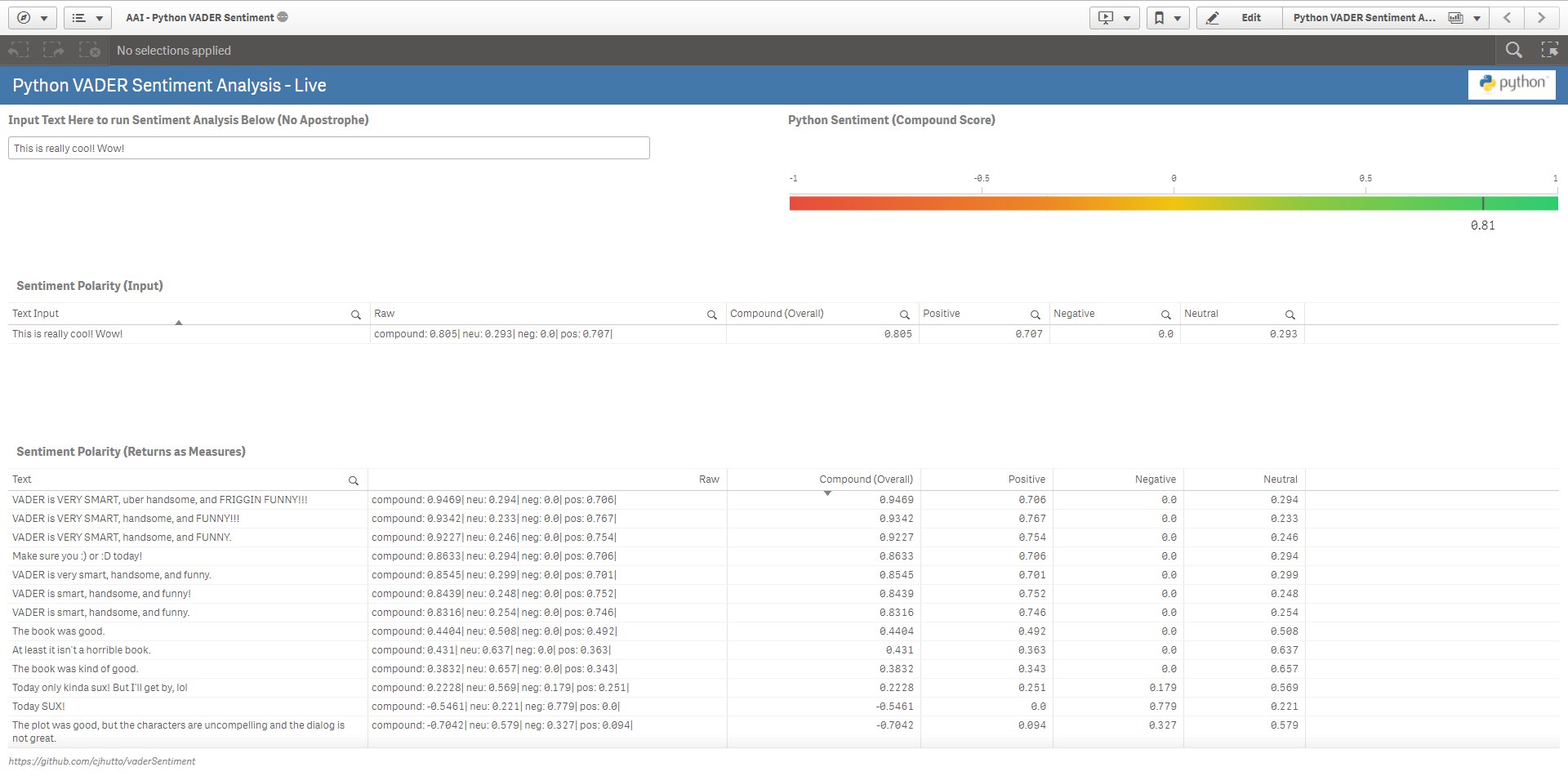Screen dimensions: 1568x776
Task: Open the bookmarks menu
Action: pyautogui.click(x=1168, y=17)
